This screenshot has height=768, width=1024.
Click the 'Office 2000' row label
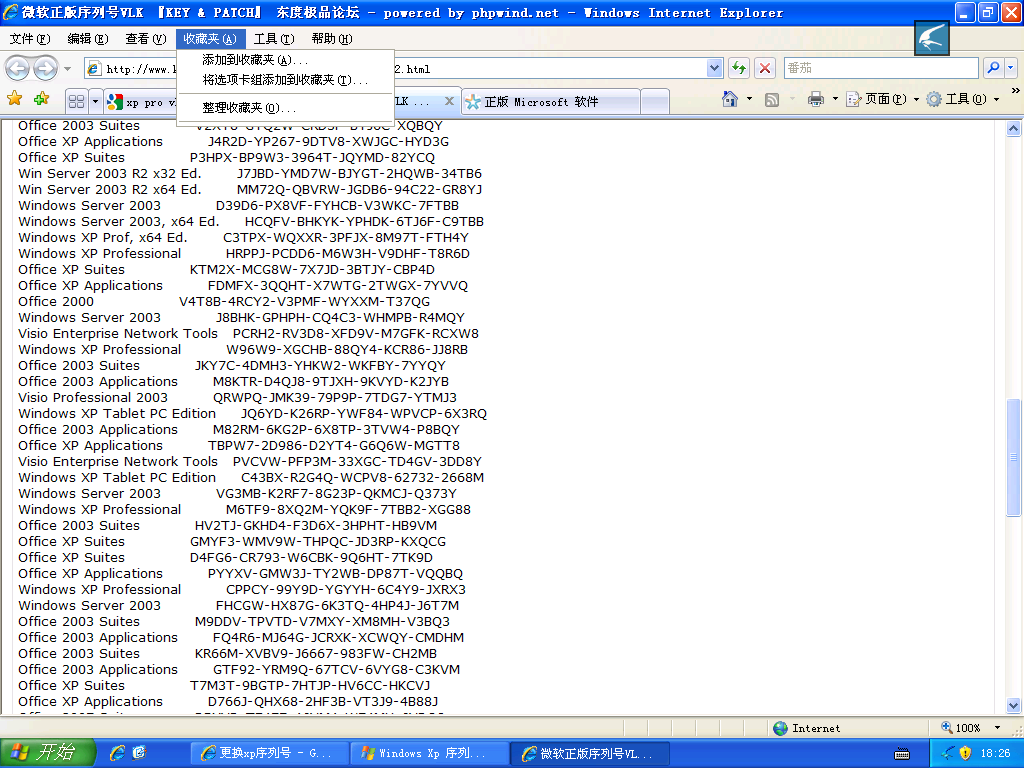click(x=56, y=302)
